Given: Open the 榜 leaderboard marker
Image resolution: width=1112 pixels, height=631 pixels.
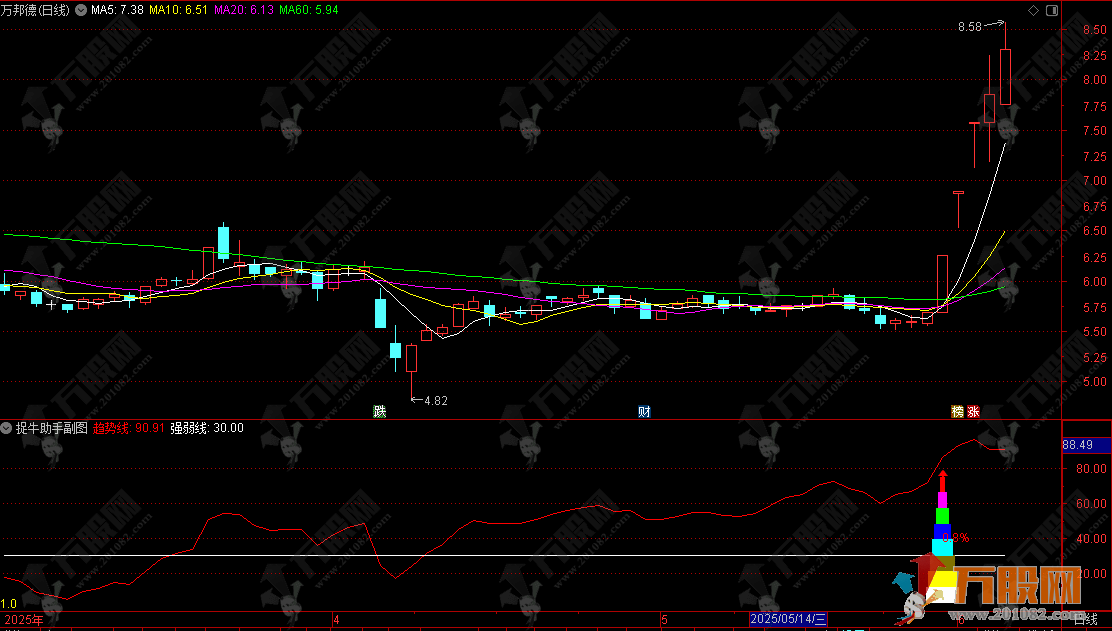Looking at the screenshot, I should pyautogui.click(x=957, y=411).
